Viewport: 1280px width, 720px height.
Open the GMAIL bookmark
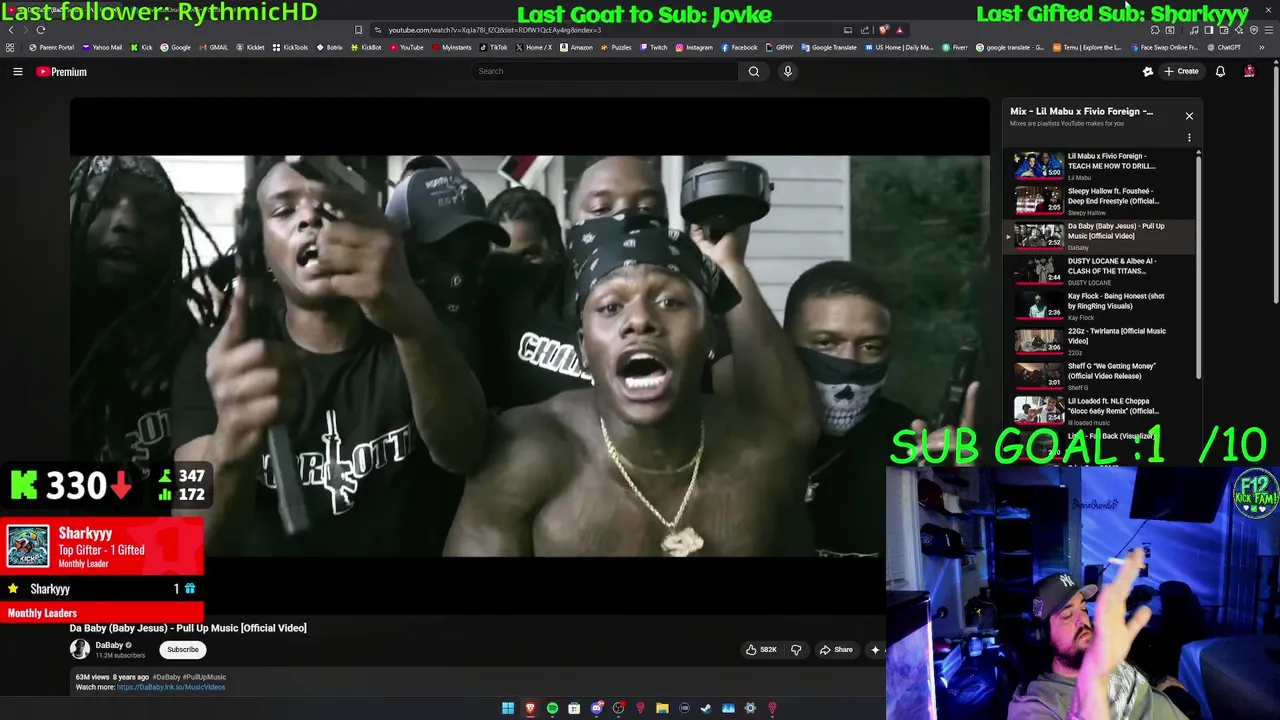pos(214,48)
